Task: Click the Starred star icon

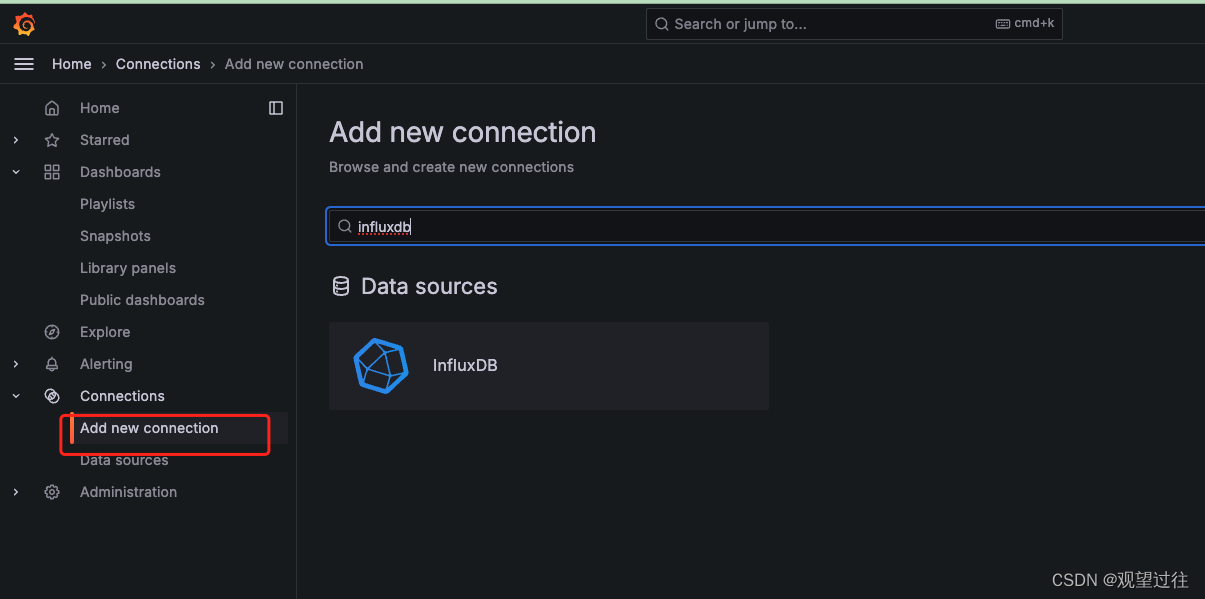Action: (52, 140)
